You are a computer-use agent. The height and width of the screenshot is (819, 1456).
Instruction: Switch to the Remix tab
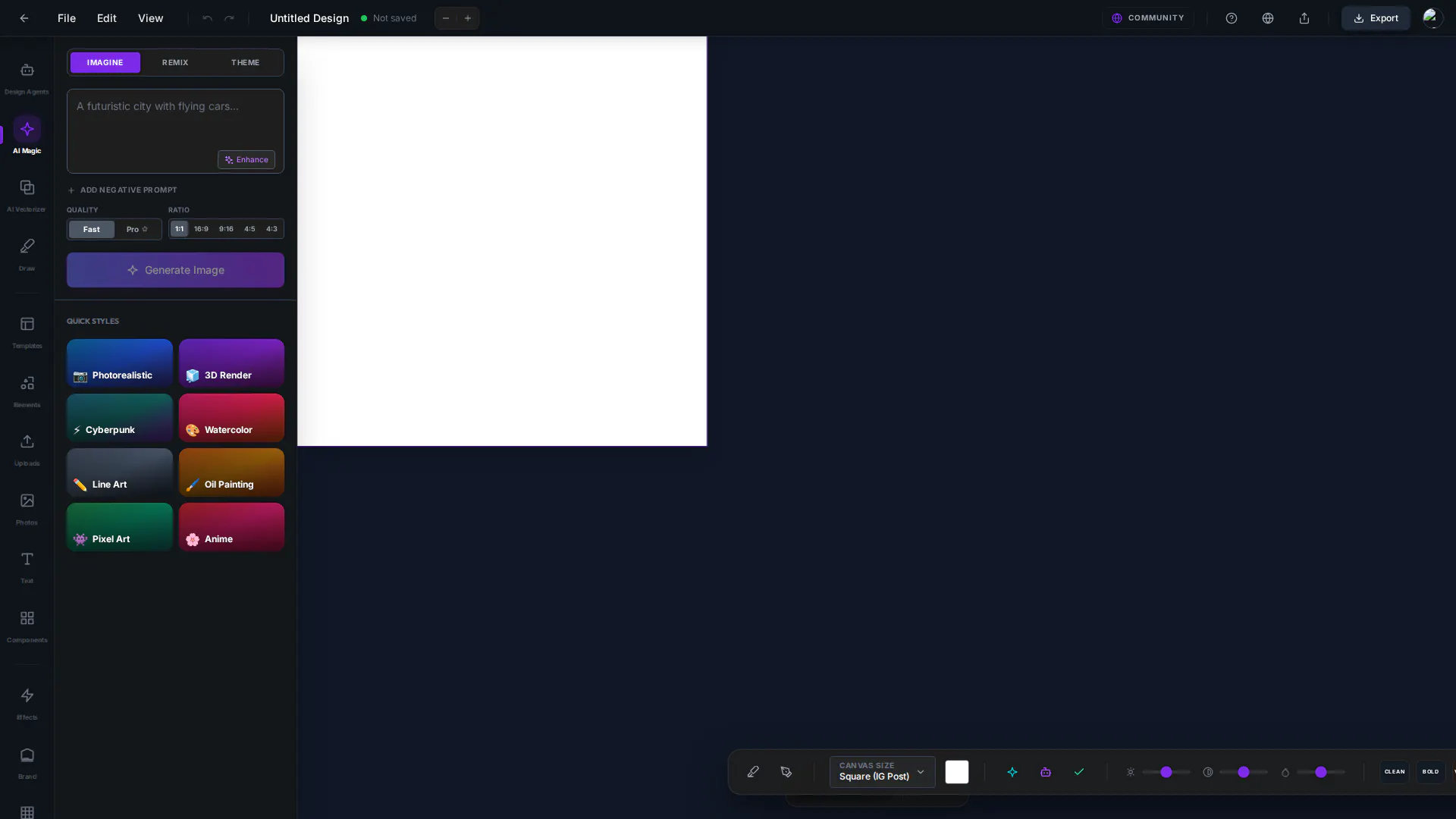point(175,62)
